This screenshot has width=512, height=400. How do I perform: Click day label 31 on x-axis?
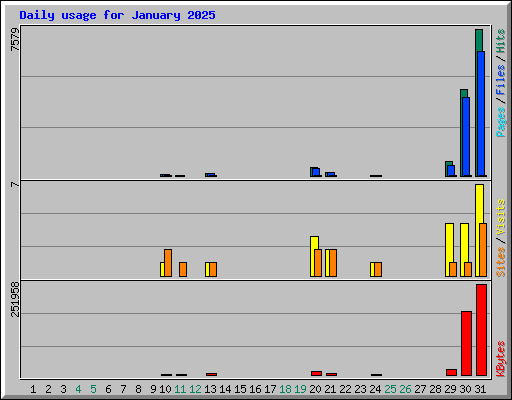480,389
